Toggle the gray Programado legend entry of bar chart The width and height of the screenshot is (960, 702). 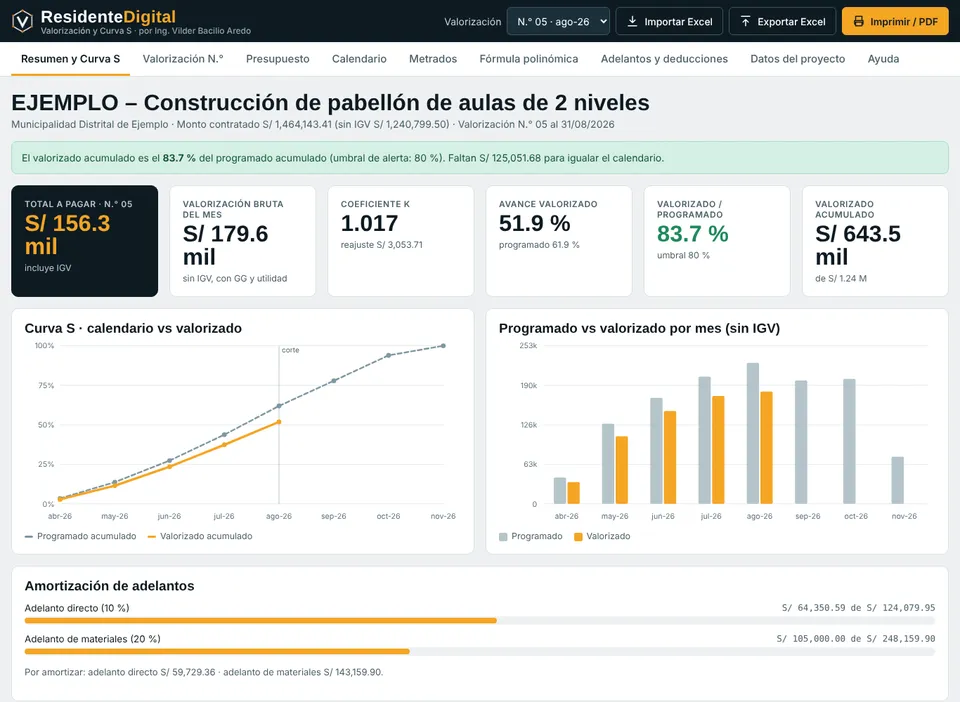click(531, 536)
